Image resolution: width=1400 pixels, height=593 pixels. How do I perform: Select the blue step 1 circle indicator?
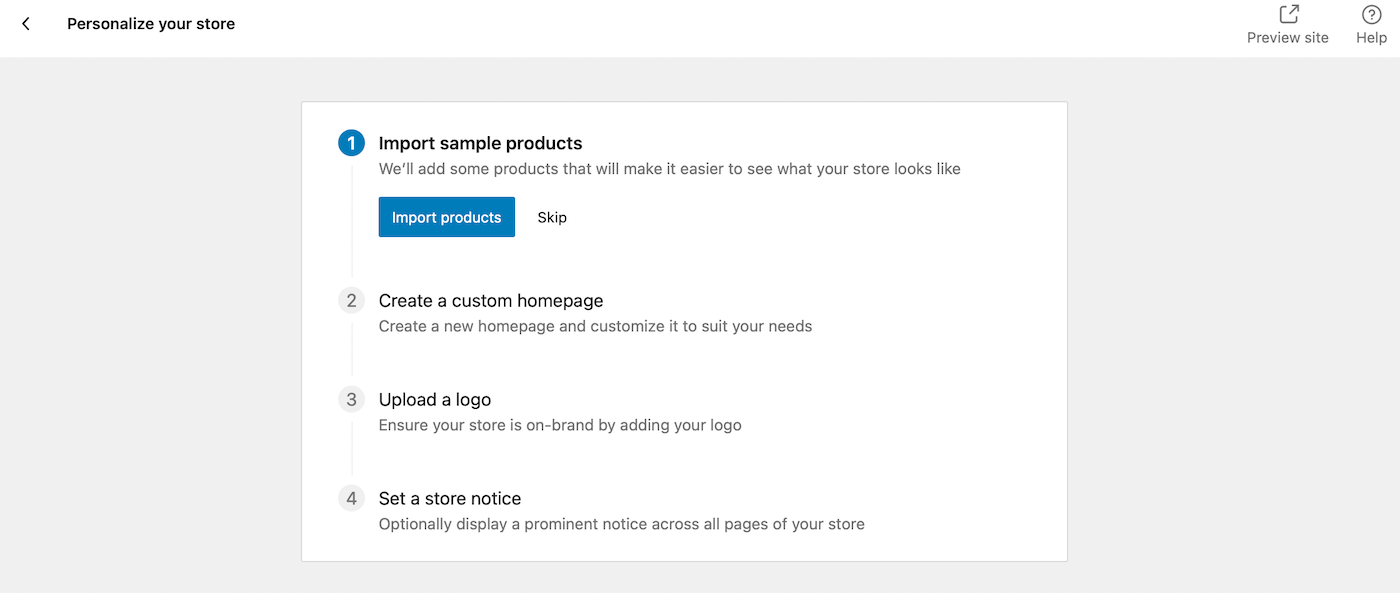coord(351,143)
